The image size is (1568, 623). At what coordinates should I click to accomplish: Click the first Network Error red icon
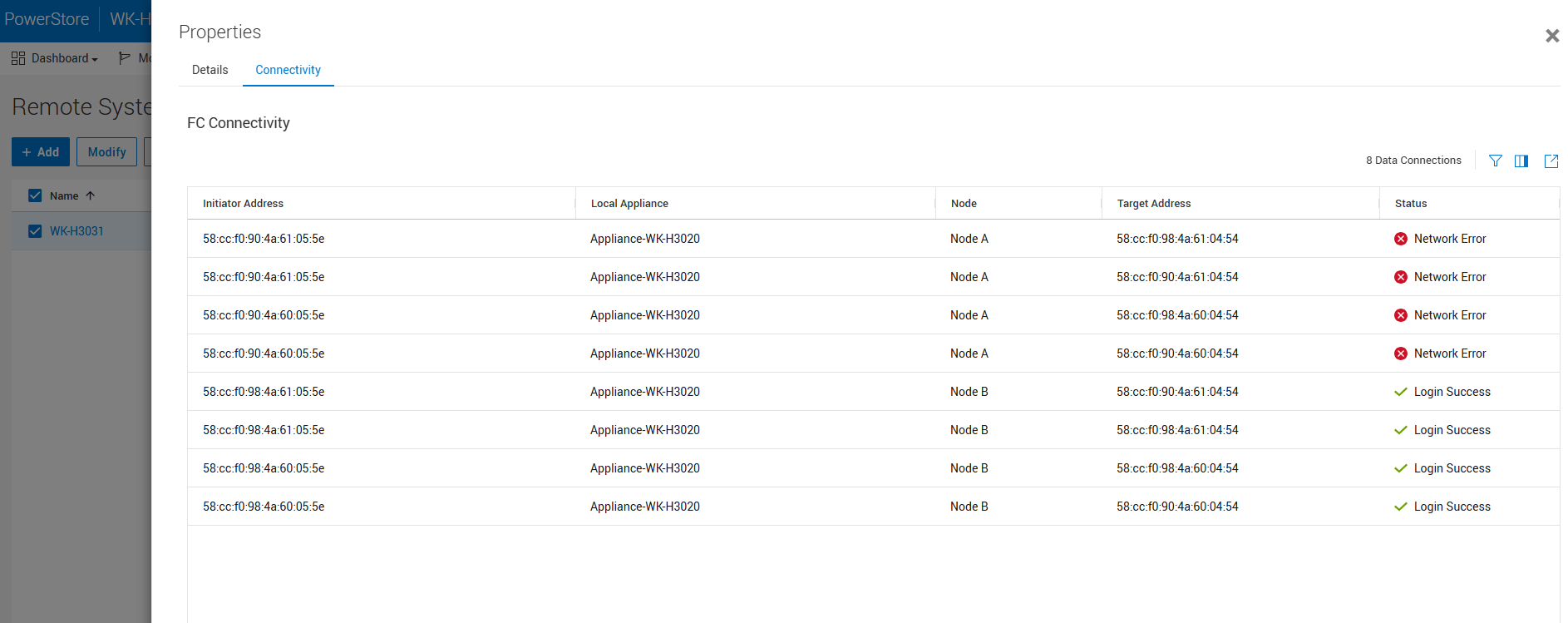pyautogui.click(x=1400, y=239)
